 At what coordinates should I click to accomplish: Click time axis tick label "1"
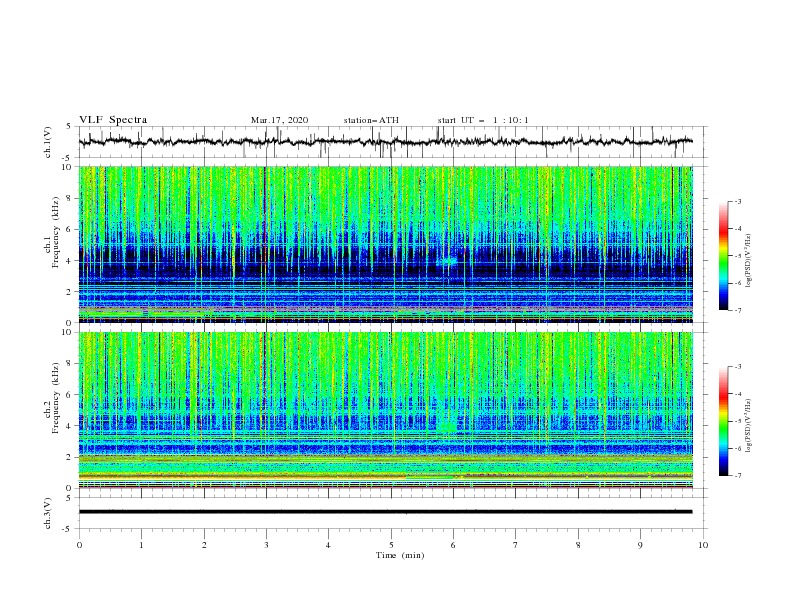(141, 545)
